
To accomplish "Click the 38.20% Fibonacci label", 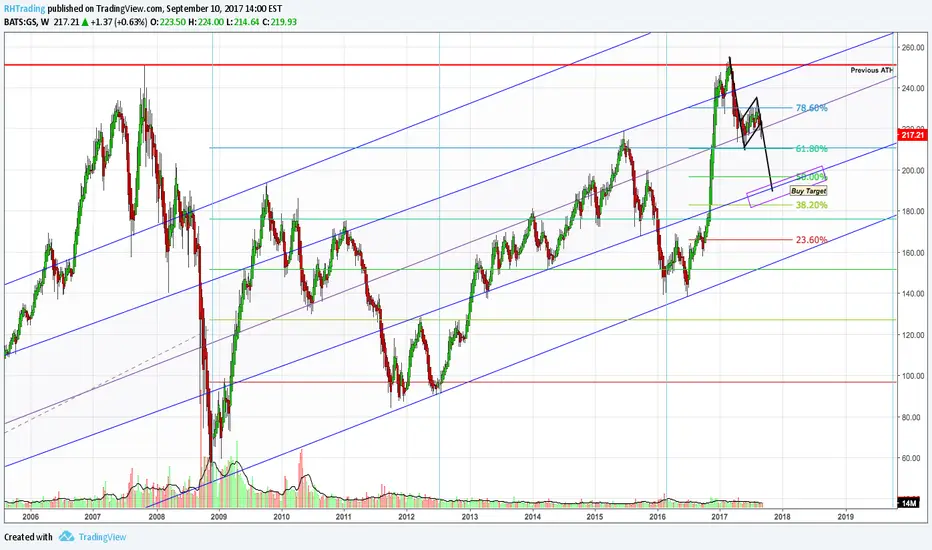I will click(x=811, y=205).
